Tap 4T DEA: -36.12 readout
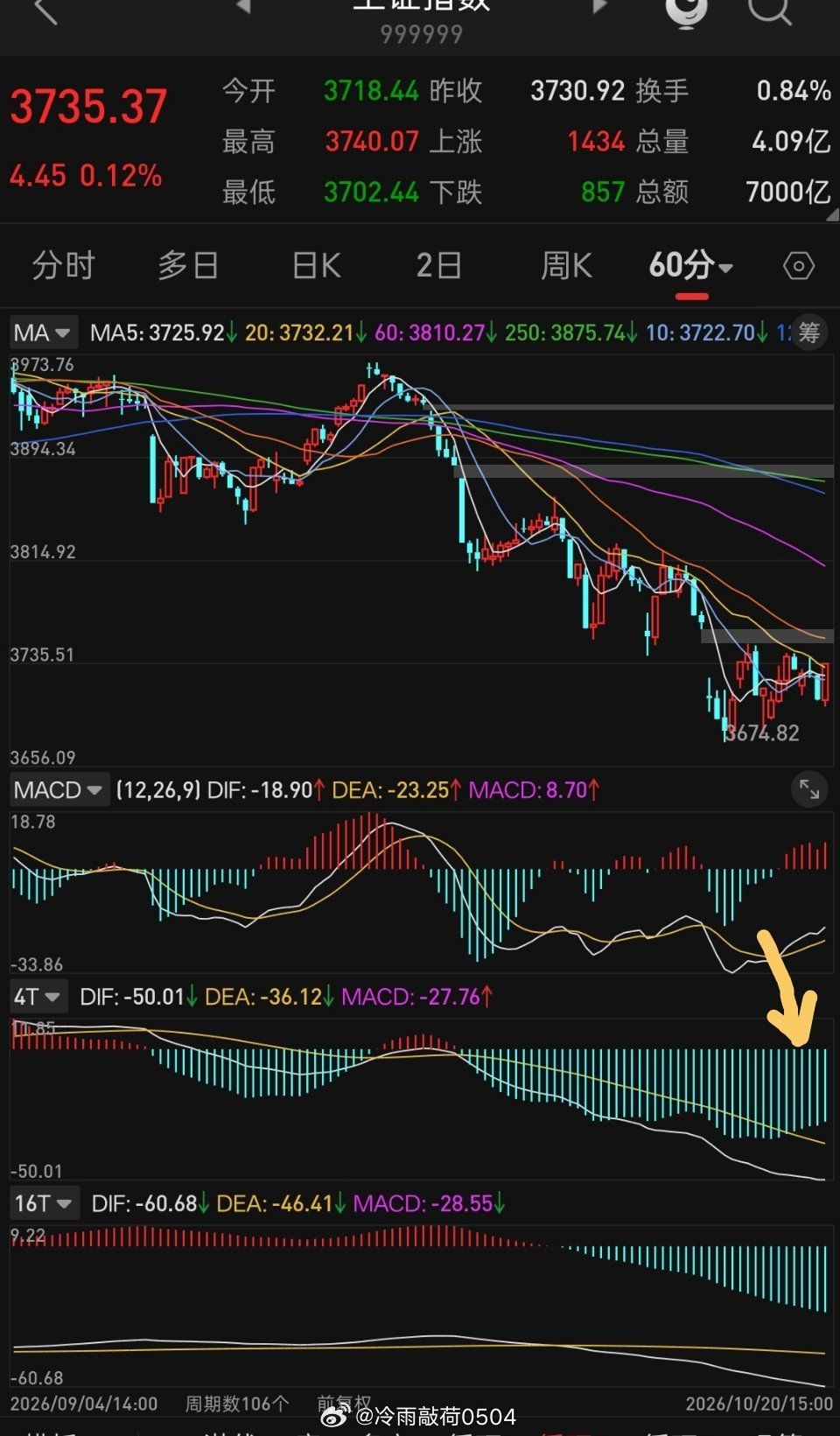The image size is (840, 1436). tap(269, 997)
